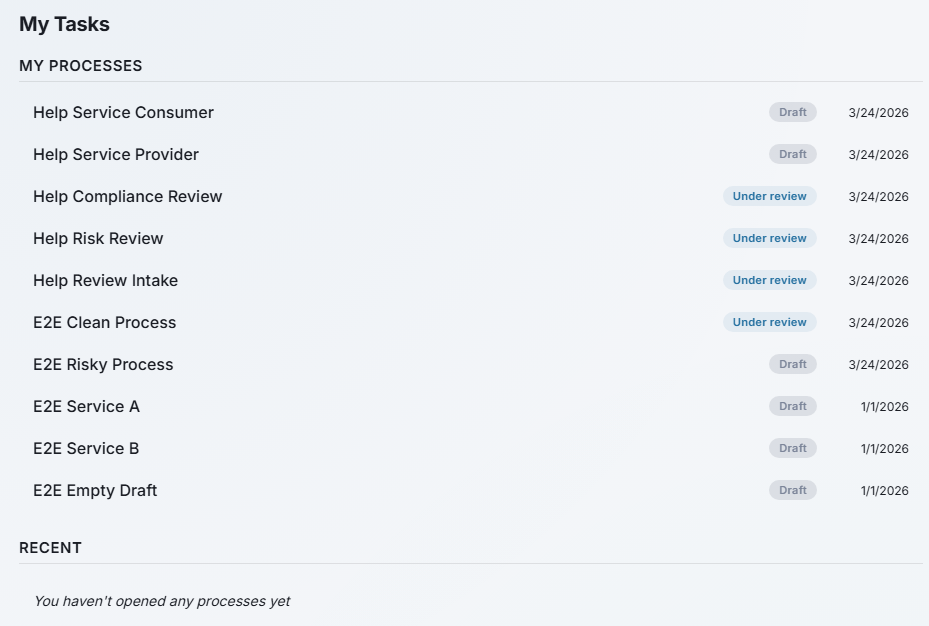Click Under review badge for Help Compliance Review

pyautogui.click(x=769, y=196)
